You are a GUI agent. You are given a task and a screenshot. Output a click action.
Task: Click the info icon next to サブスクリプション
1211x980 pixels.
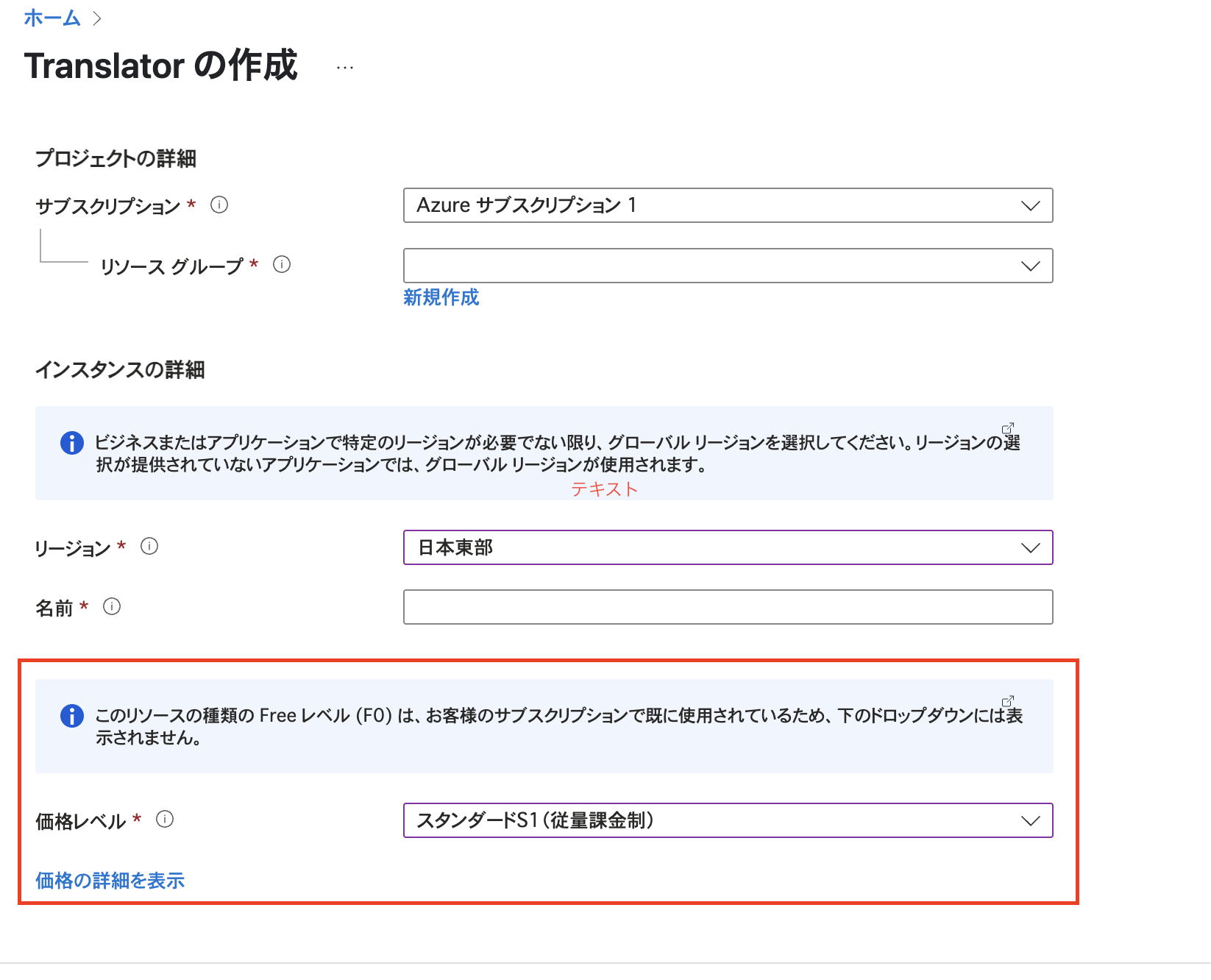point(219,206)
